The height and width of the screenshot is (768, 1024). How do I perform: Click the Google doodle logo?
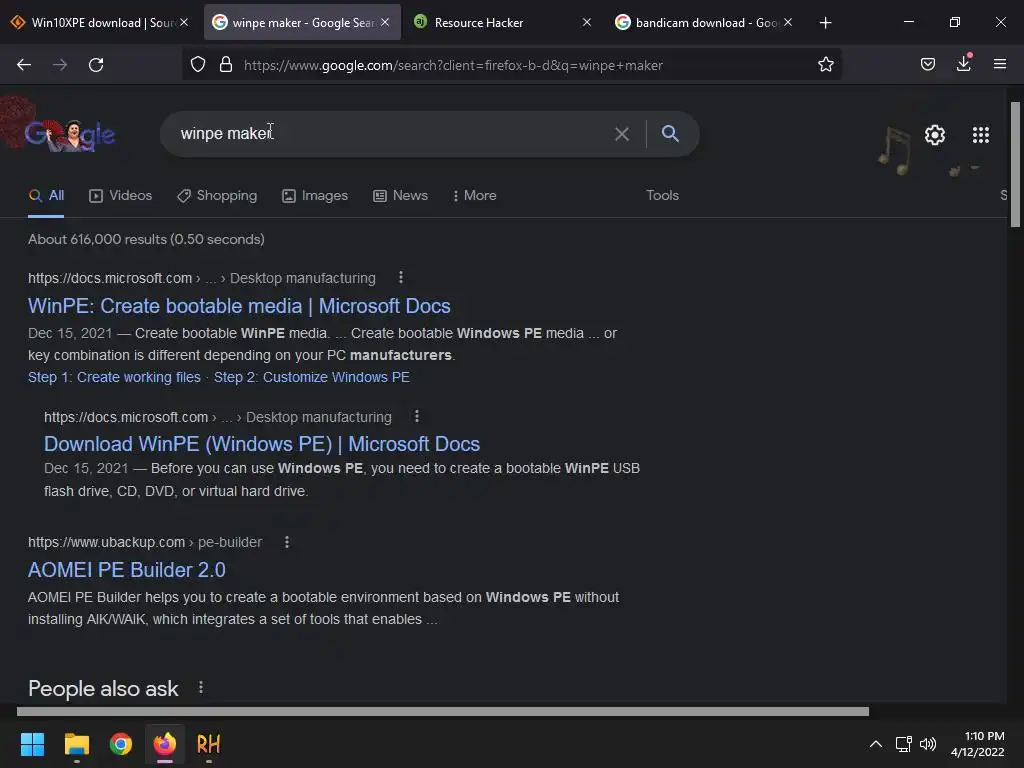click(x=69, y=135)
